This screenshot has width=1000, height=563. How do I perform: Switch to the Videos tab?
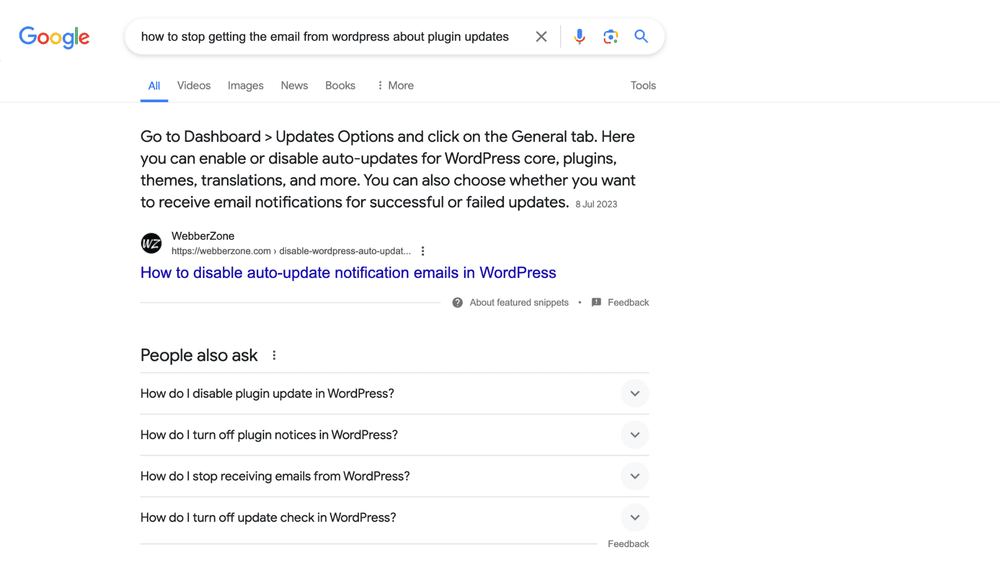tap(194, 85)
